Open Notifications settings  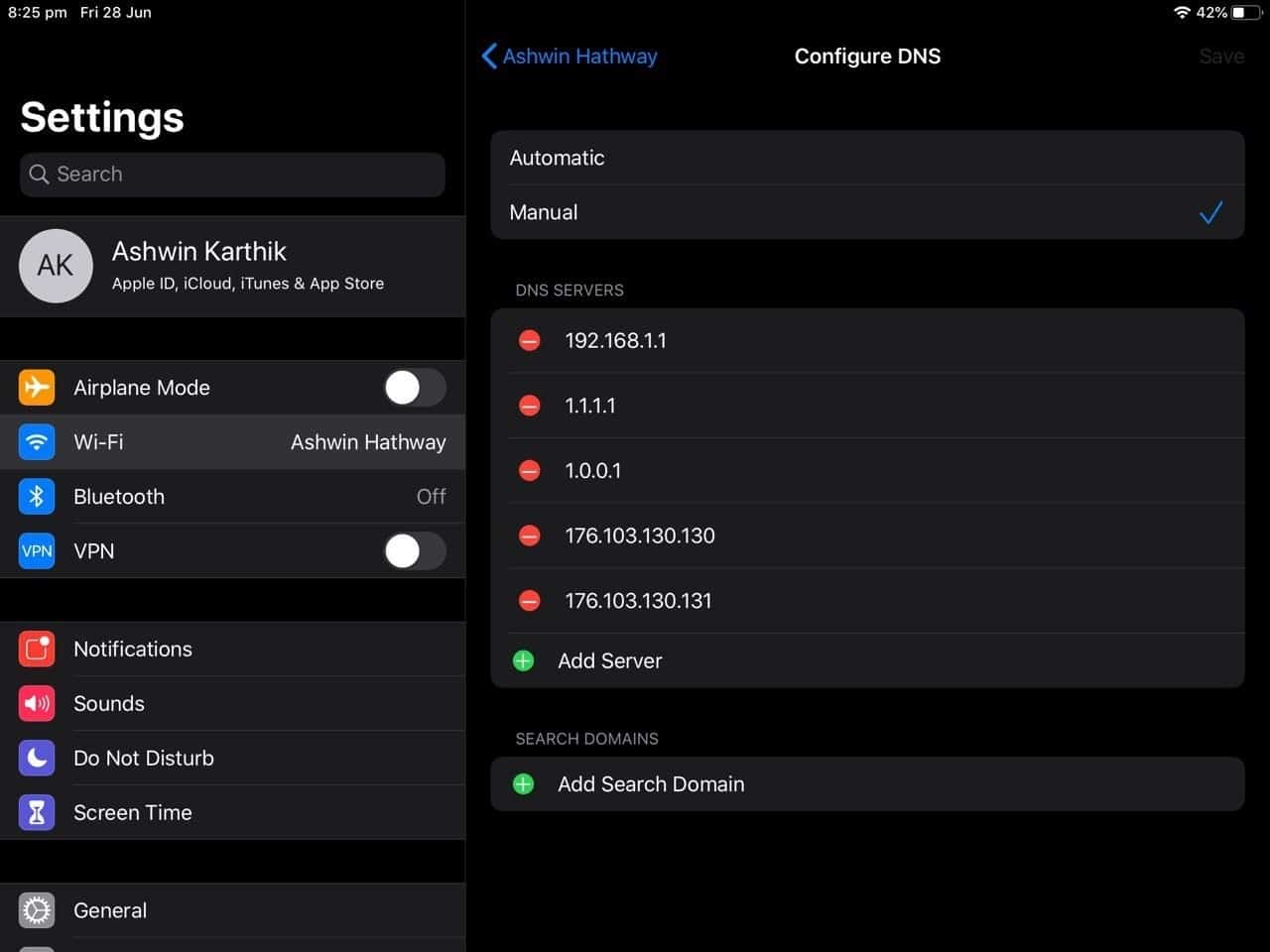point(133,650)
